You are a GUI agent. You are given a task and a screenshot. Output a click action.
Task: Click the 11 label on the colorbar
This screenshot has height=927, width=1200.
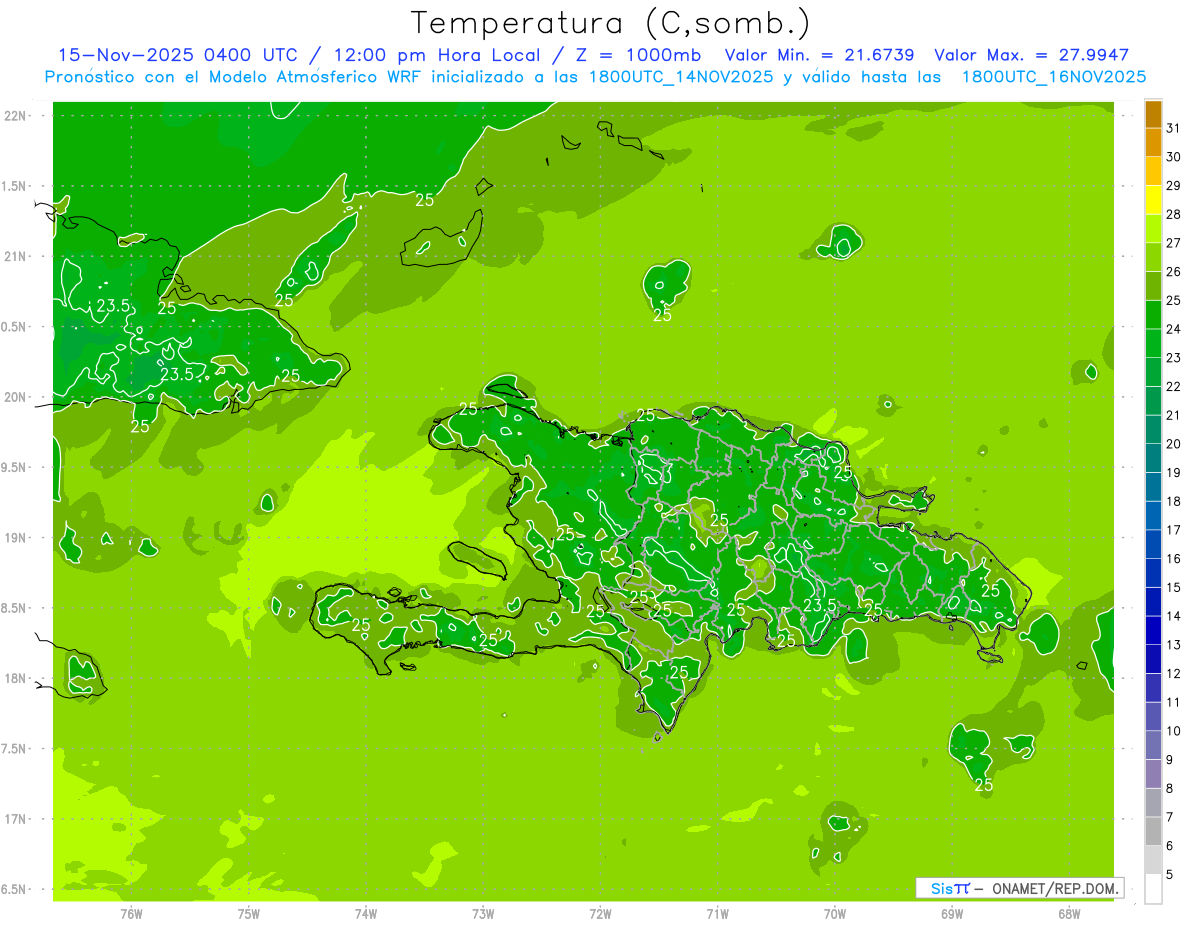(x=1174, y=702)
